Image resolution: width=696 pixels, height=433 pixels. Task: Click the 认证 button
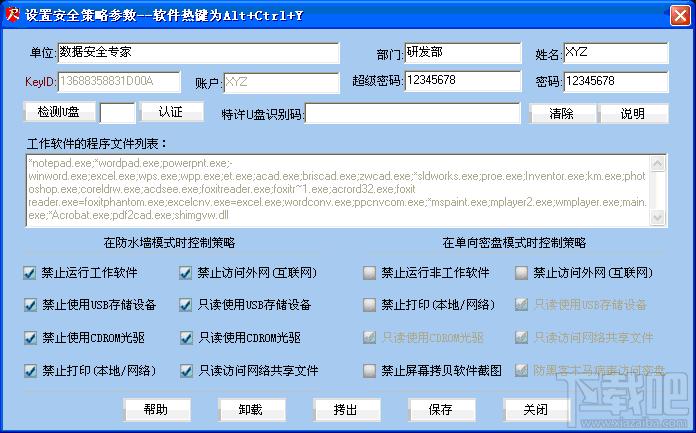172,112
